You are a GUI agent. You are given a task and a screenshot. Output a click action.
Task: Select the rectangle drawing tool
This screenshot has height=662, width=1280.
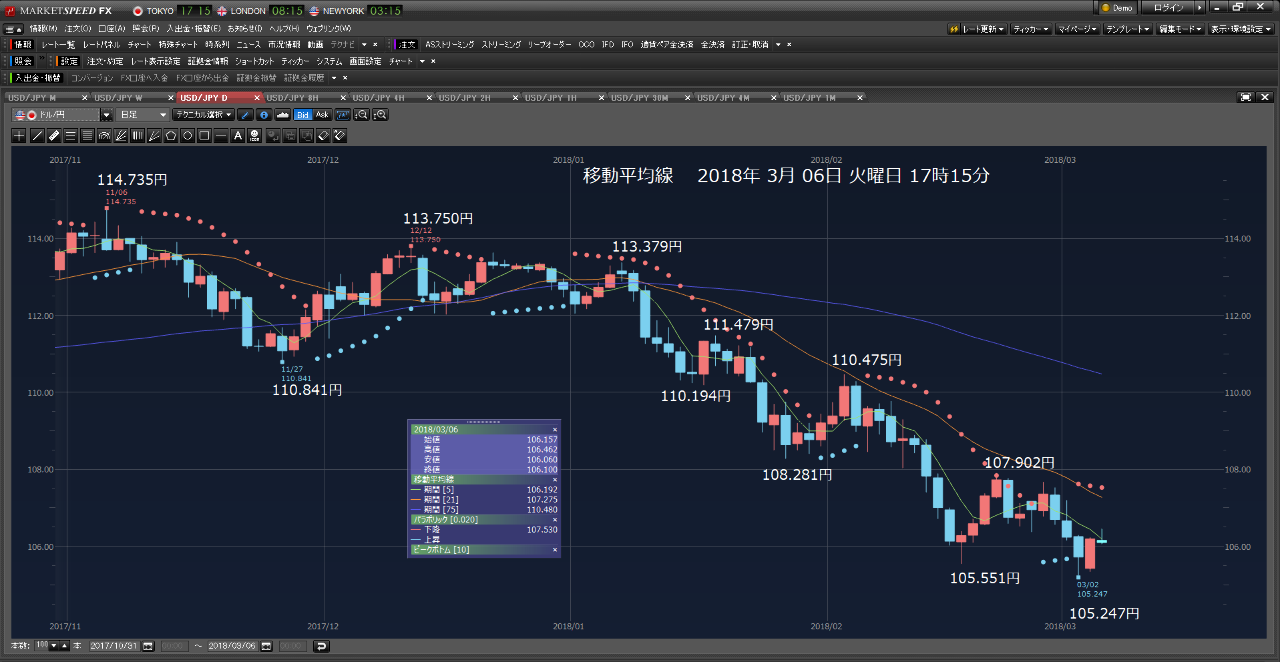[205, 136]
